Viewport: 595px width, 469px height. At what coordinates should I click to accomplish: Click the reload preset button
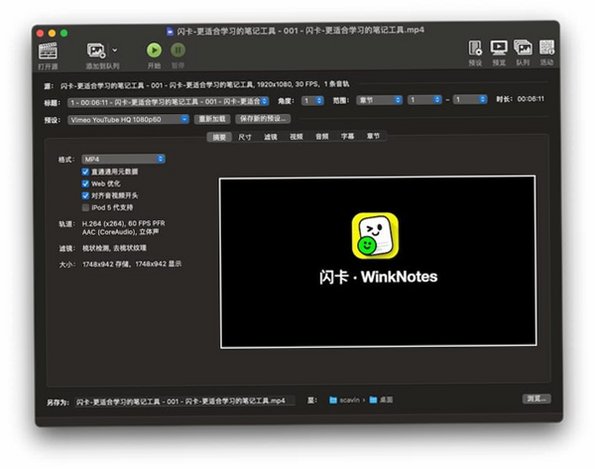coord(212,119)
